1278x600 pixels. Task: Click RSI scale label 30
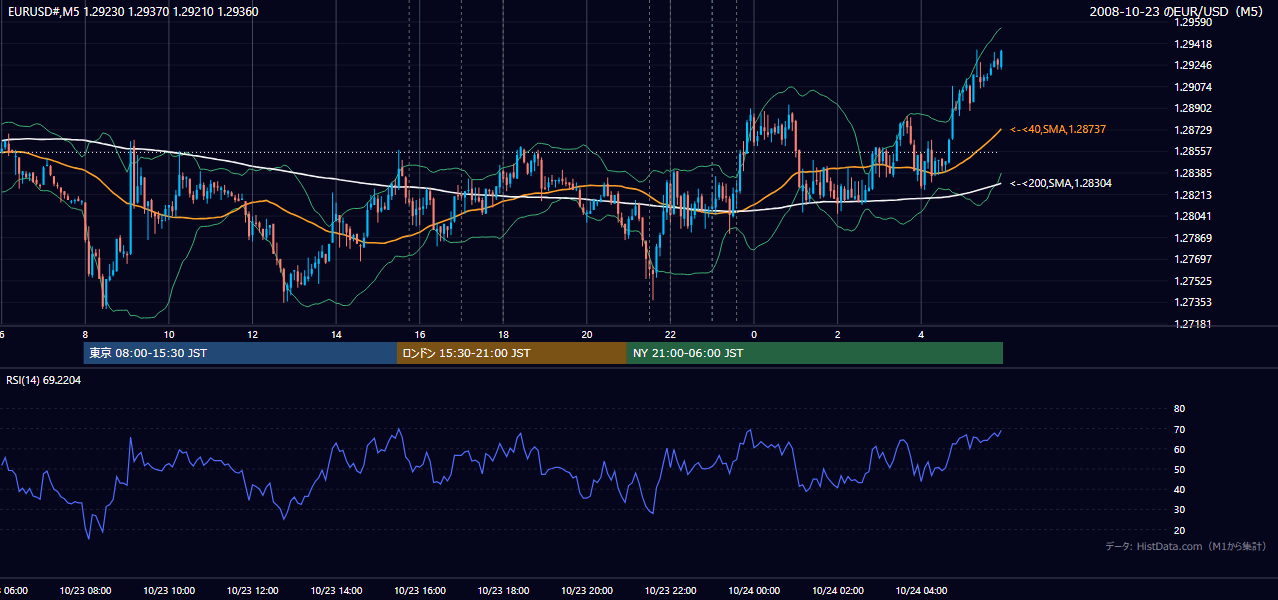1179,510
